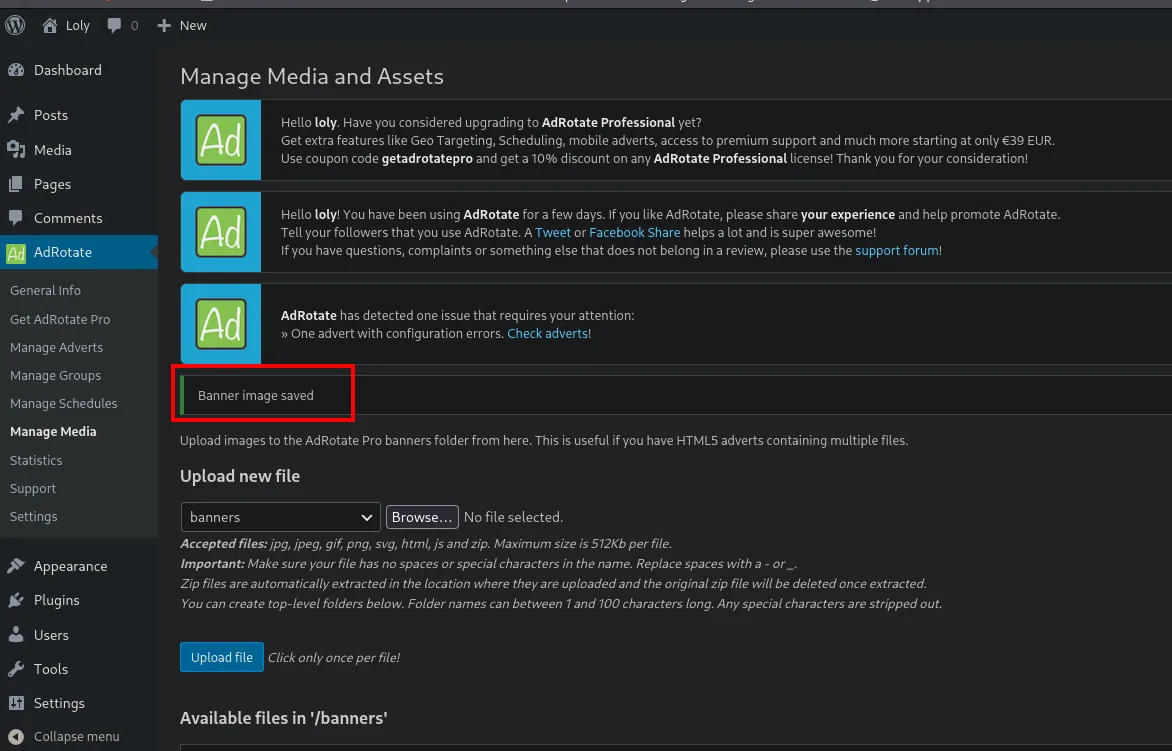Click the New label in admin bar

(193, 25)
